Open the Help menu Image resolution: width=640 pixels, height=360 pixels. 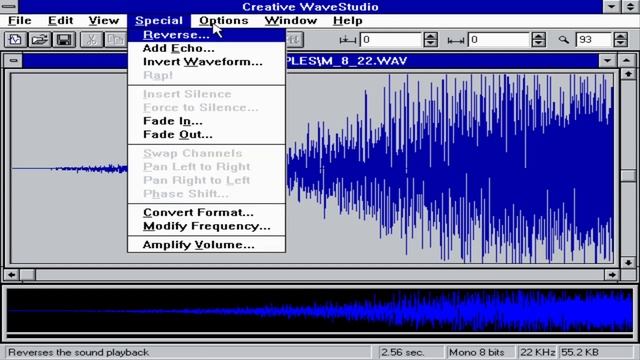point(347,20)
